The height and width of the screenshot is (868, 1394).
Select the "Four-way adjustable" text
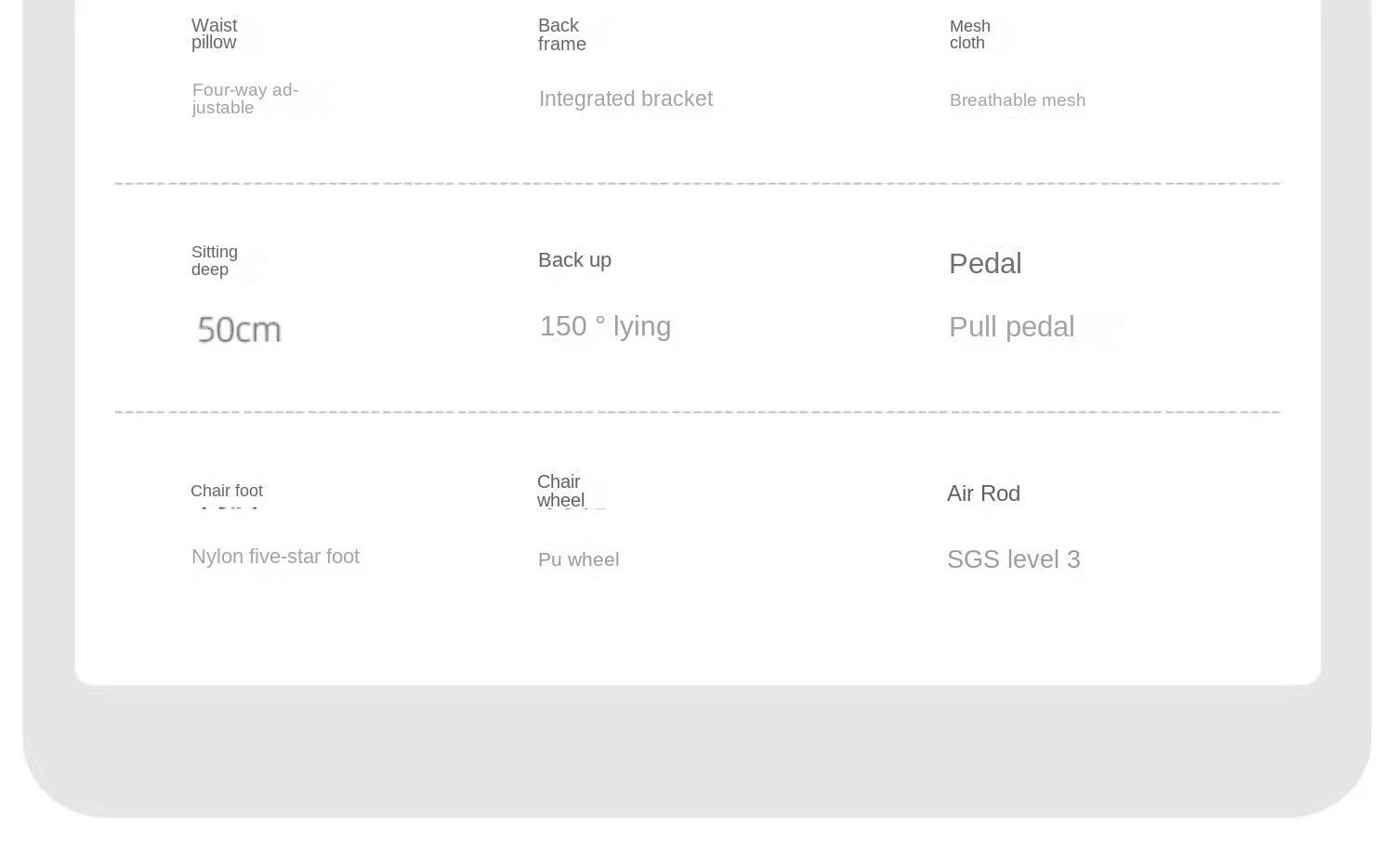(244, 99)
